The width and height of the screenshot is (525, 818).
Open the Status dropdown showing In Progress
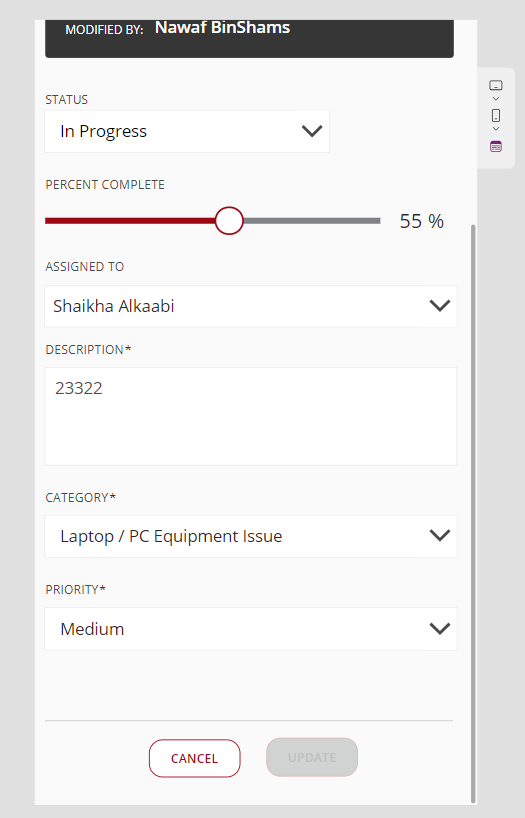pos(187,131)
